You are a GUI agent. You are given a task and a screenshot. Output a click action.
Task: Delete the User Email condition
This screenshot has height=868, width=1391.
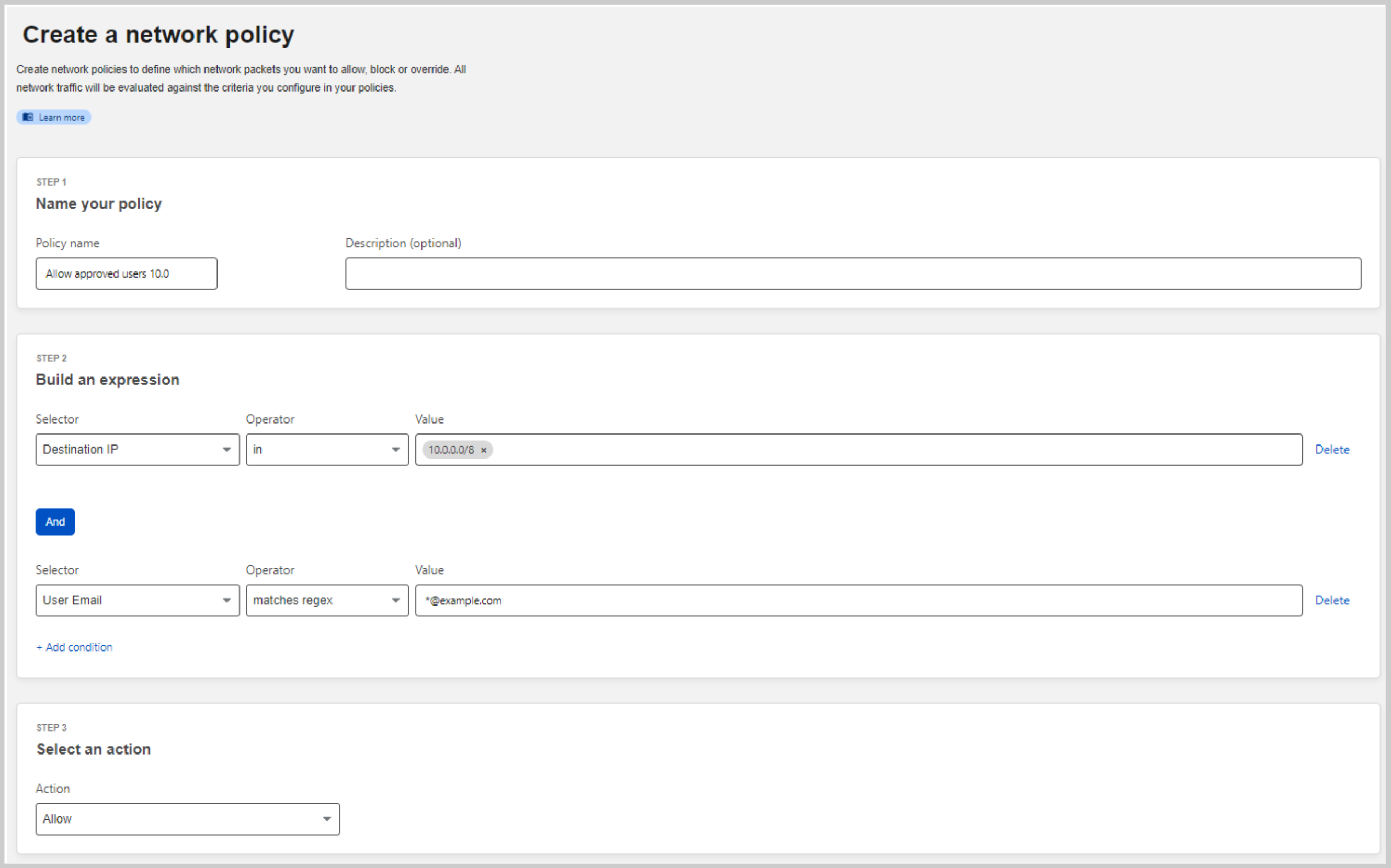(1332, 600)
